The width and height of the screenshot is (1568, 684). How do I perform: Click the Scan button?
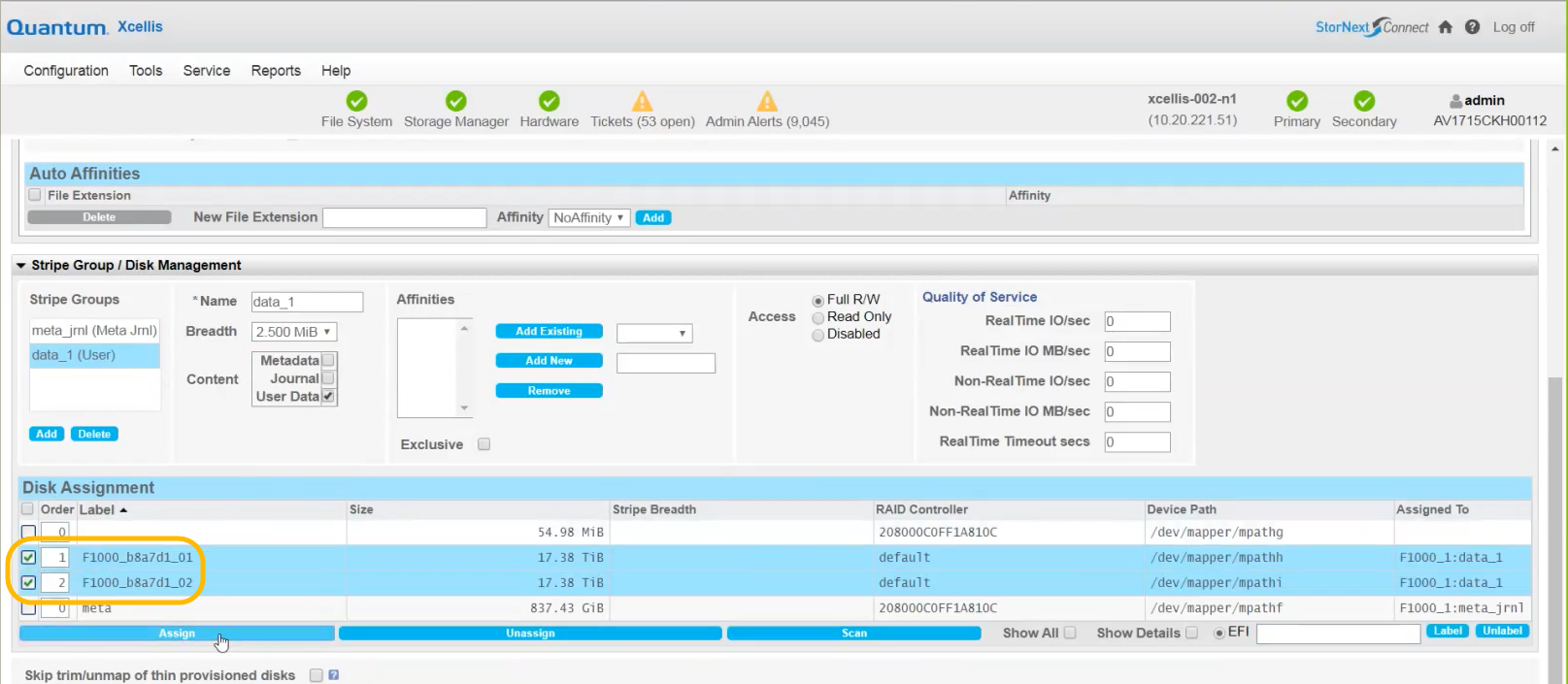[x=854, y=634]
